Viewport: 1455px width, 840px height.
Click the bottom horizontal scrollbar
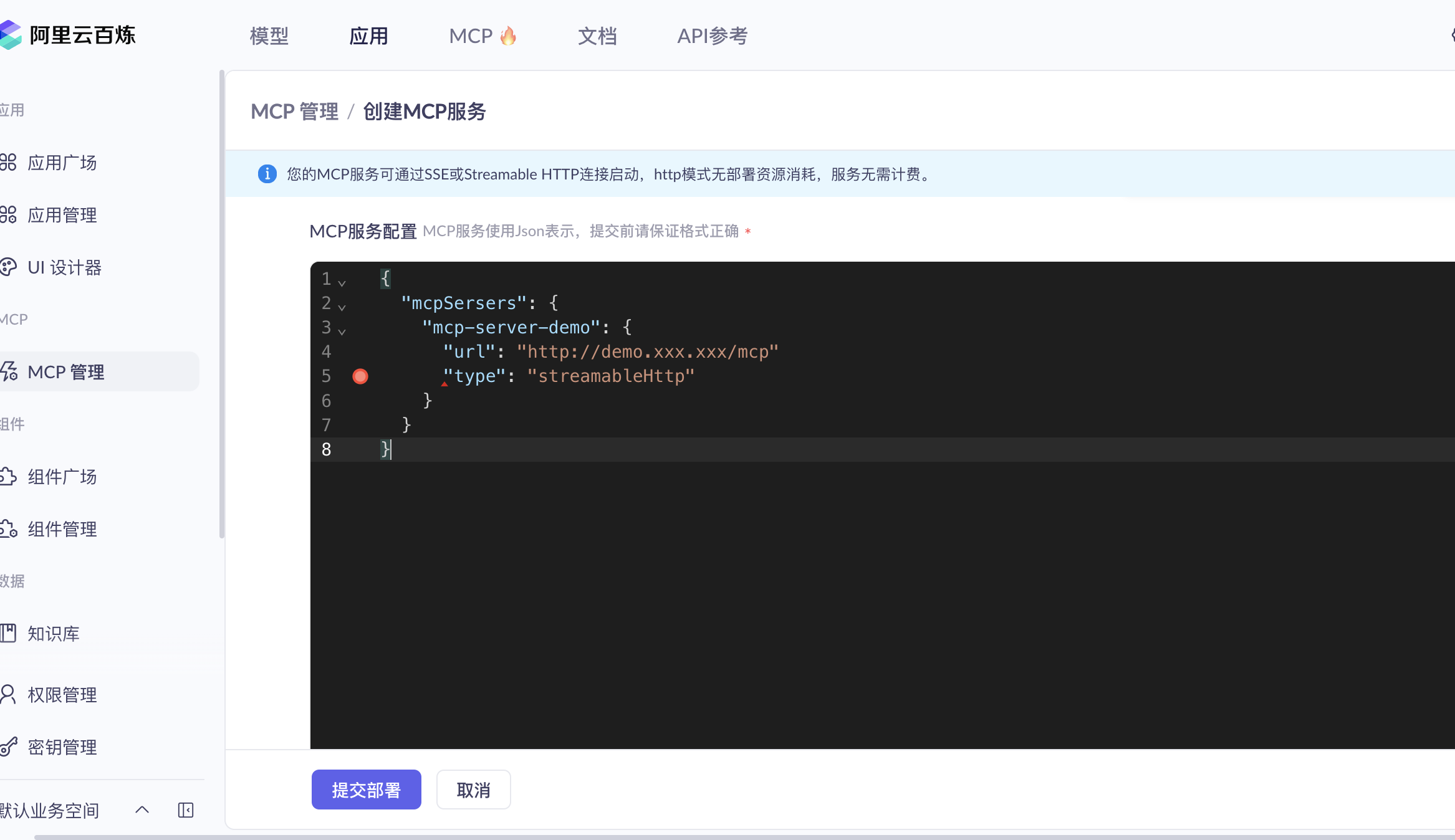pos(742,837)
